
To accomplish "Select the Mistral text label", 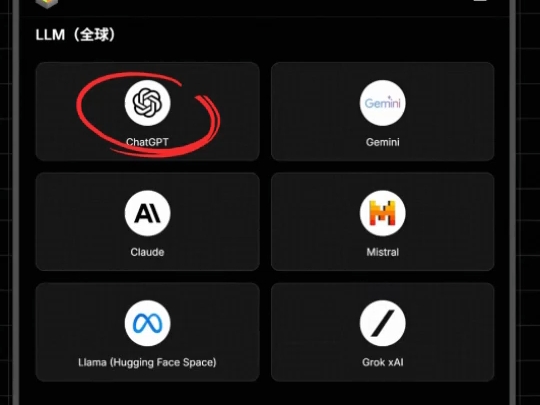I will click(383, 252).
